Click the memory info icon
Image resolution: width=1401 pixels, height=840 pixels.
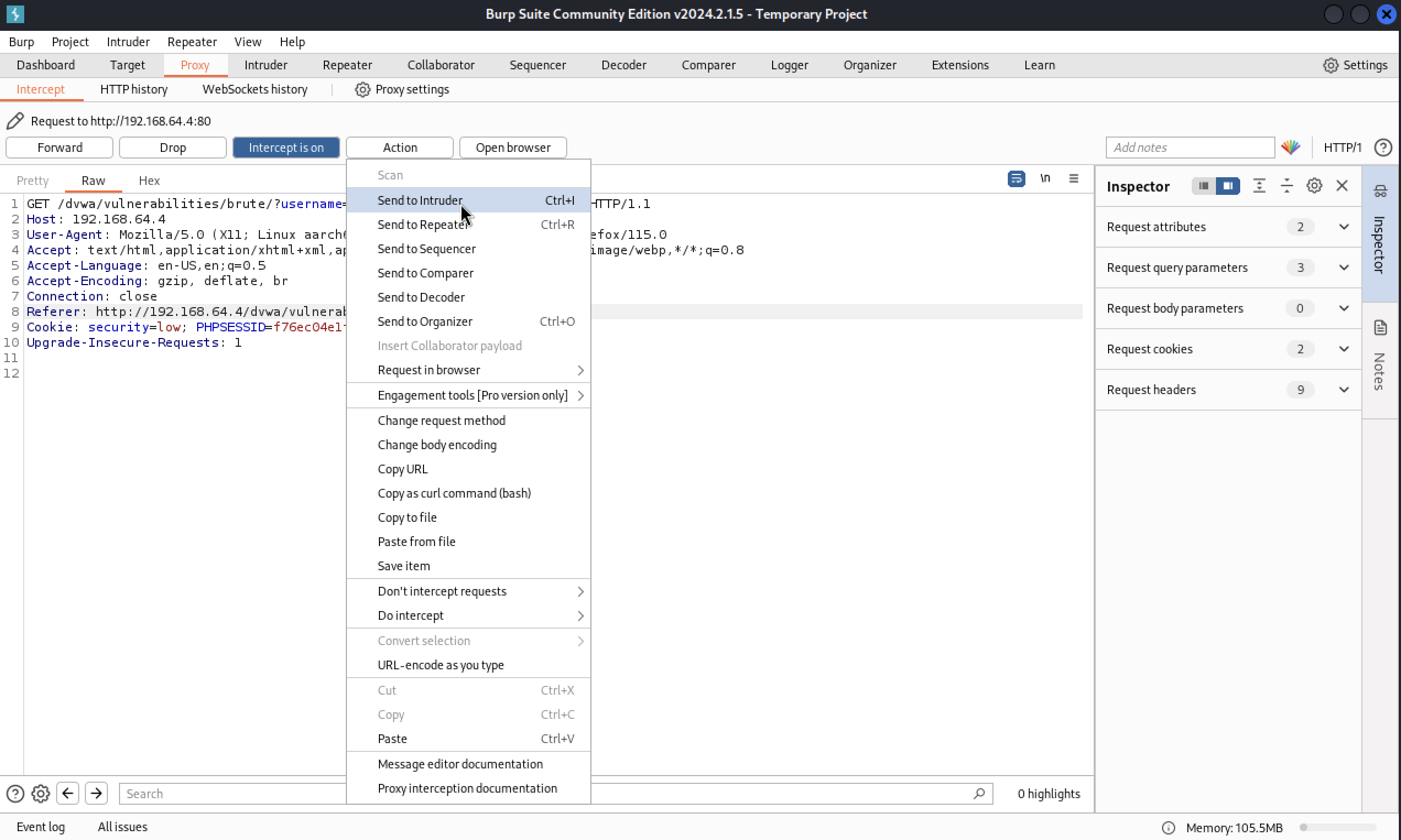(1167, 827)
